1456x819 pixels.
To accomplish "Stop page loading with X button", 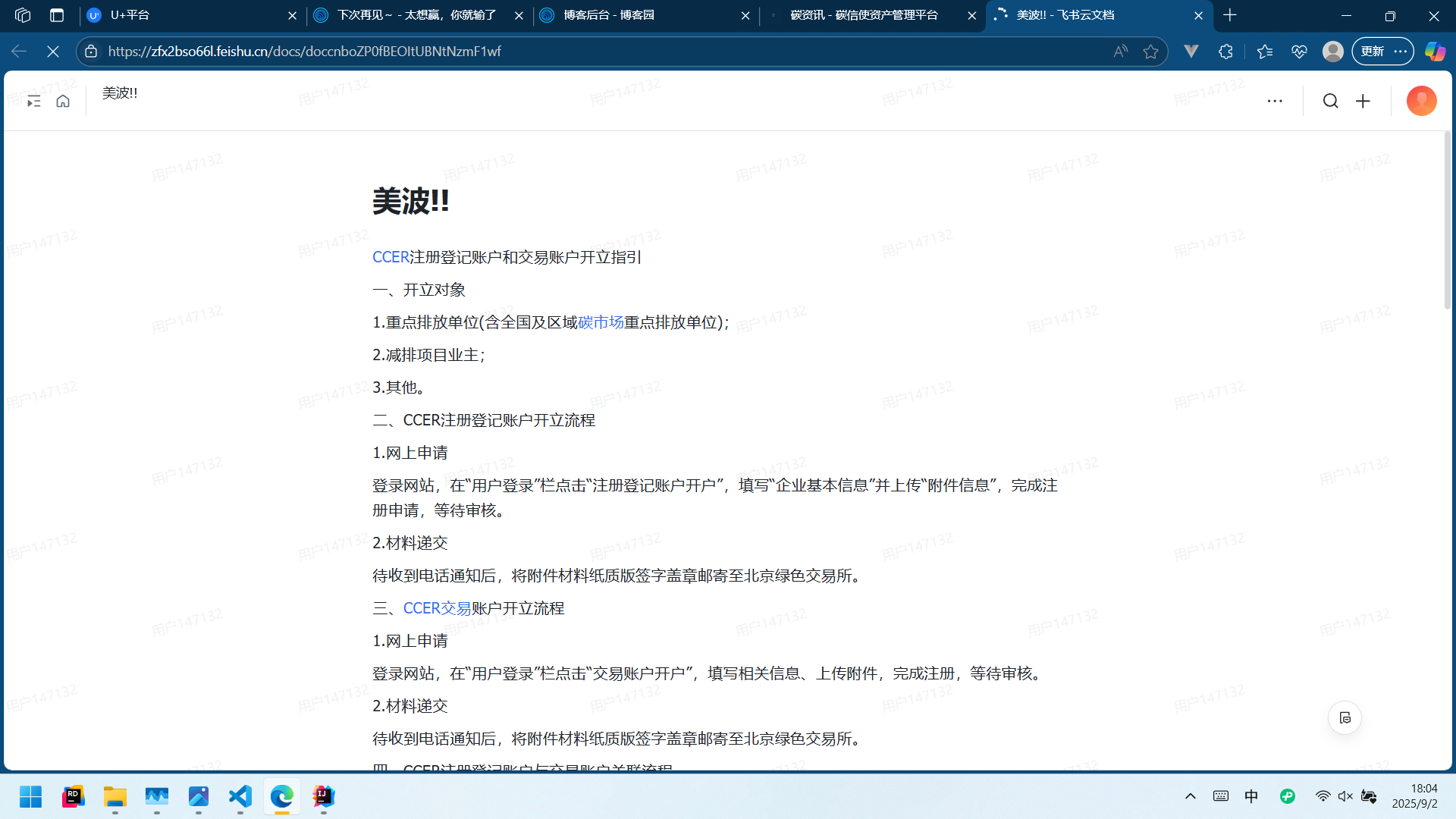I will coord(53,52).
